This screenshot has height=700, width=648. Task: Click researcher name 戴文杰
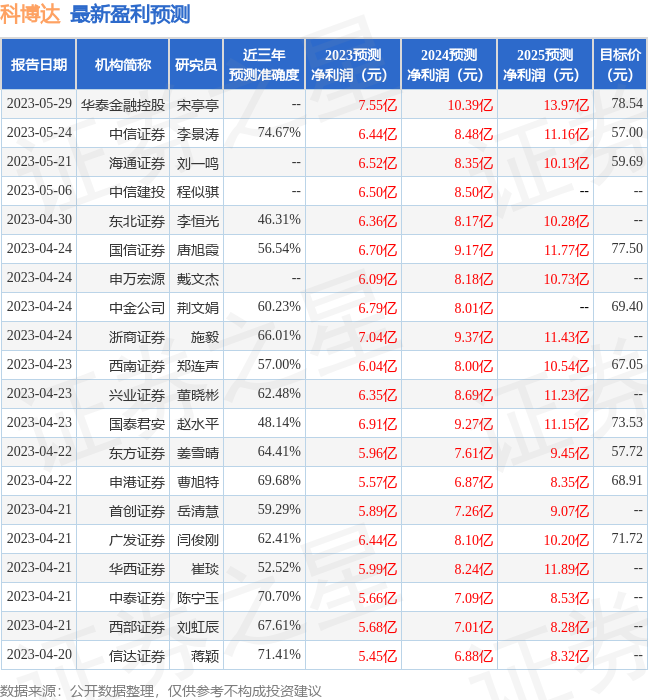[x=198, y=279]
